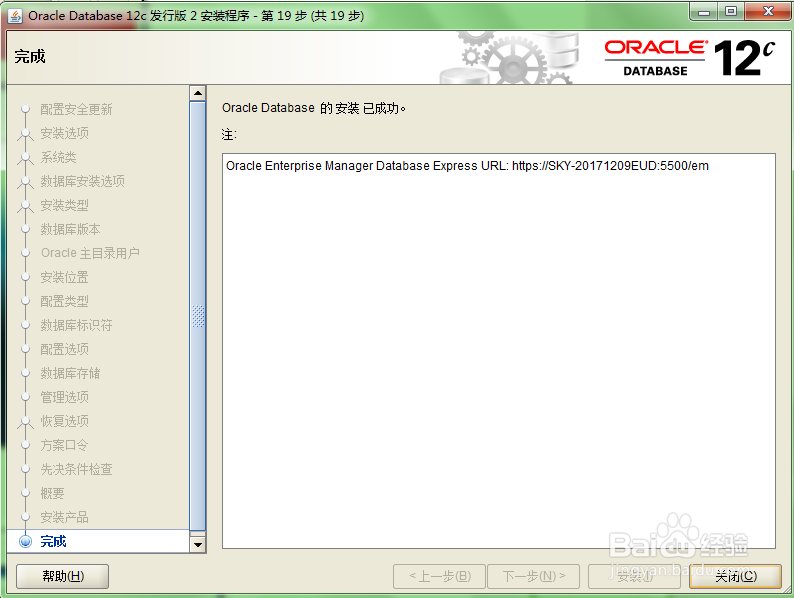Select the 安装选项 step
This screenshot has height=598, width=794.
64,133
